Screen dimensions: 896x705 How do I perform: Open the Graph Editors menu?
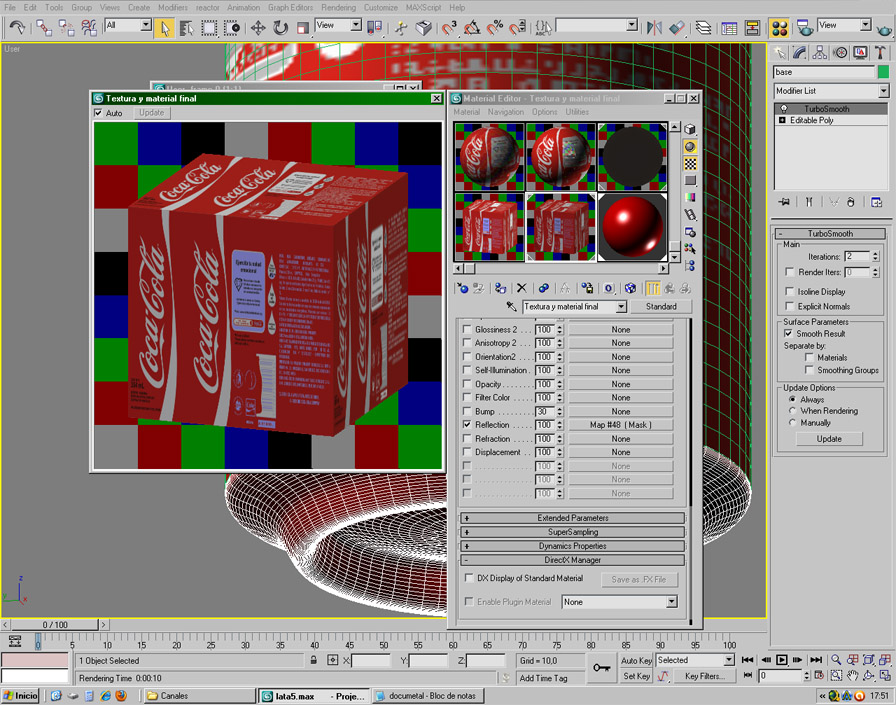click(x=290, y=7)
